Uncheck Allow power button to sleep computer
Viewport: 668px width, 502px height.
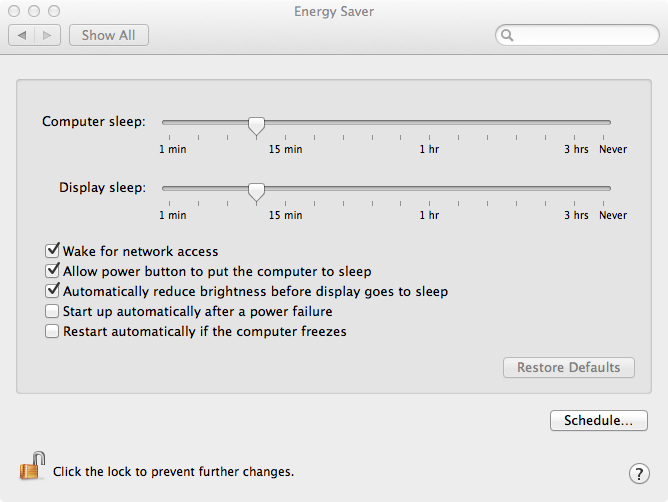[52, 271]
